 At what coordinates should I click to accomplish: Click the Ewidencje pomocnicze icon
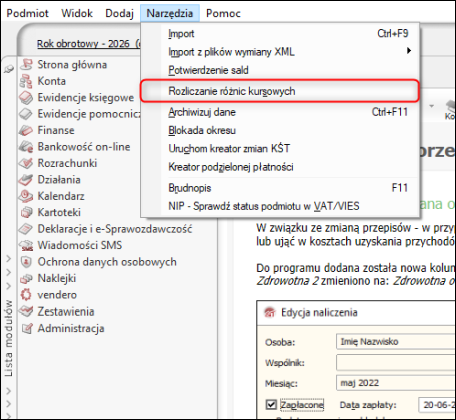pos(26,114)
